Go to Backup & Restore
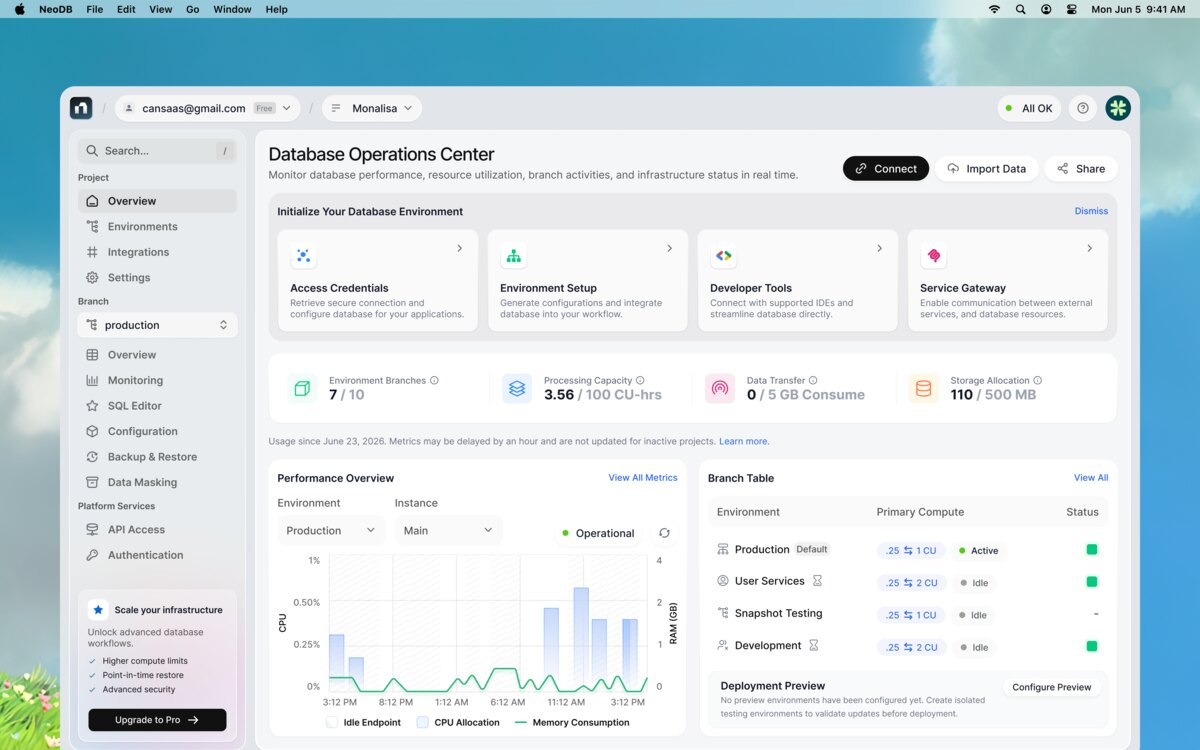 click(158, 457)
